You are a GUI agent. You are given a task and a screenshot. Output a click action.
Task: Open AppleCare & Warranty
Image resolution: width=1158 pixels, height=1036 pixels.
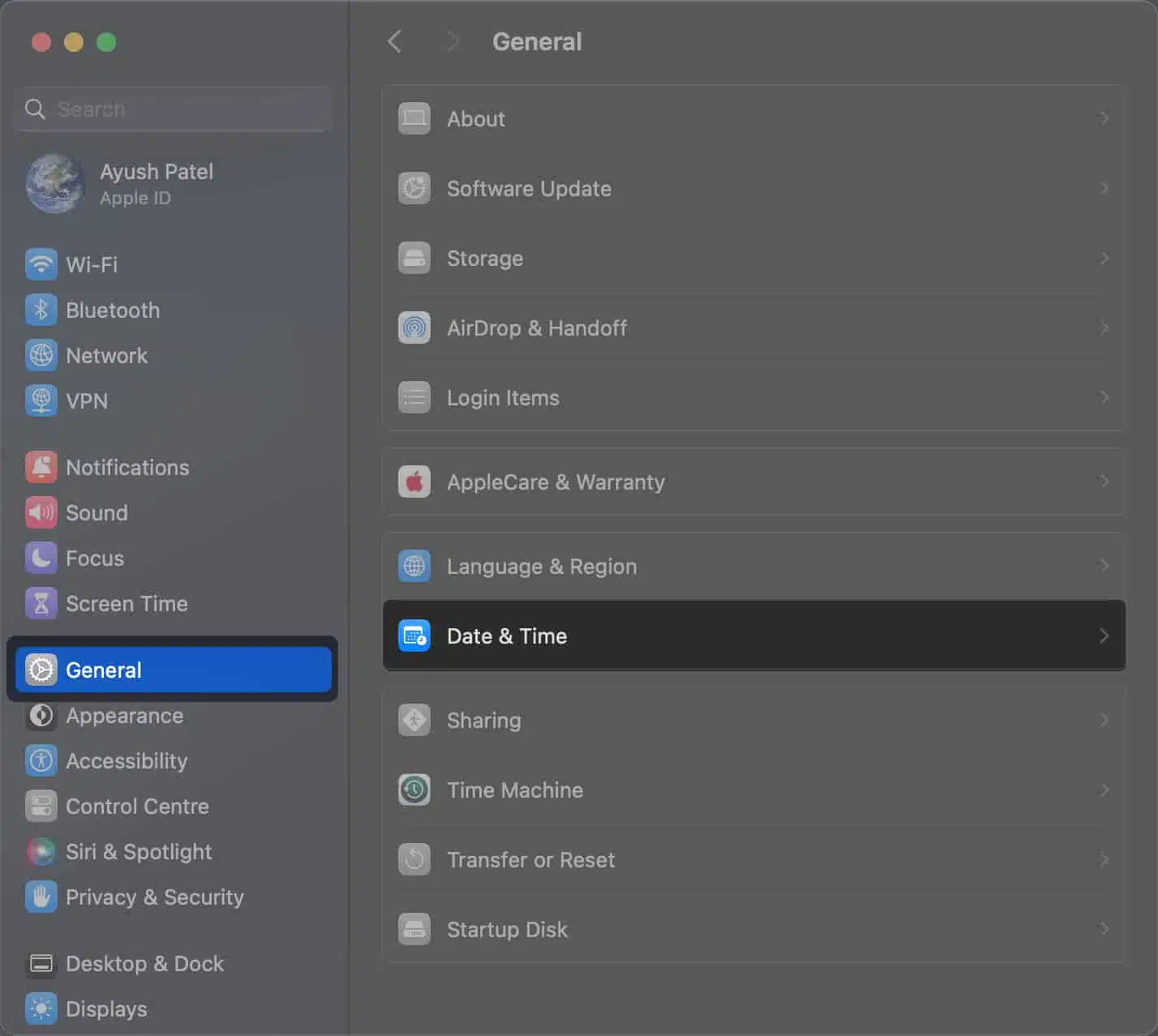point(753,482)
